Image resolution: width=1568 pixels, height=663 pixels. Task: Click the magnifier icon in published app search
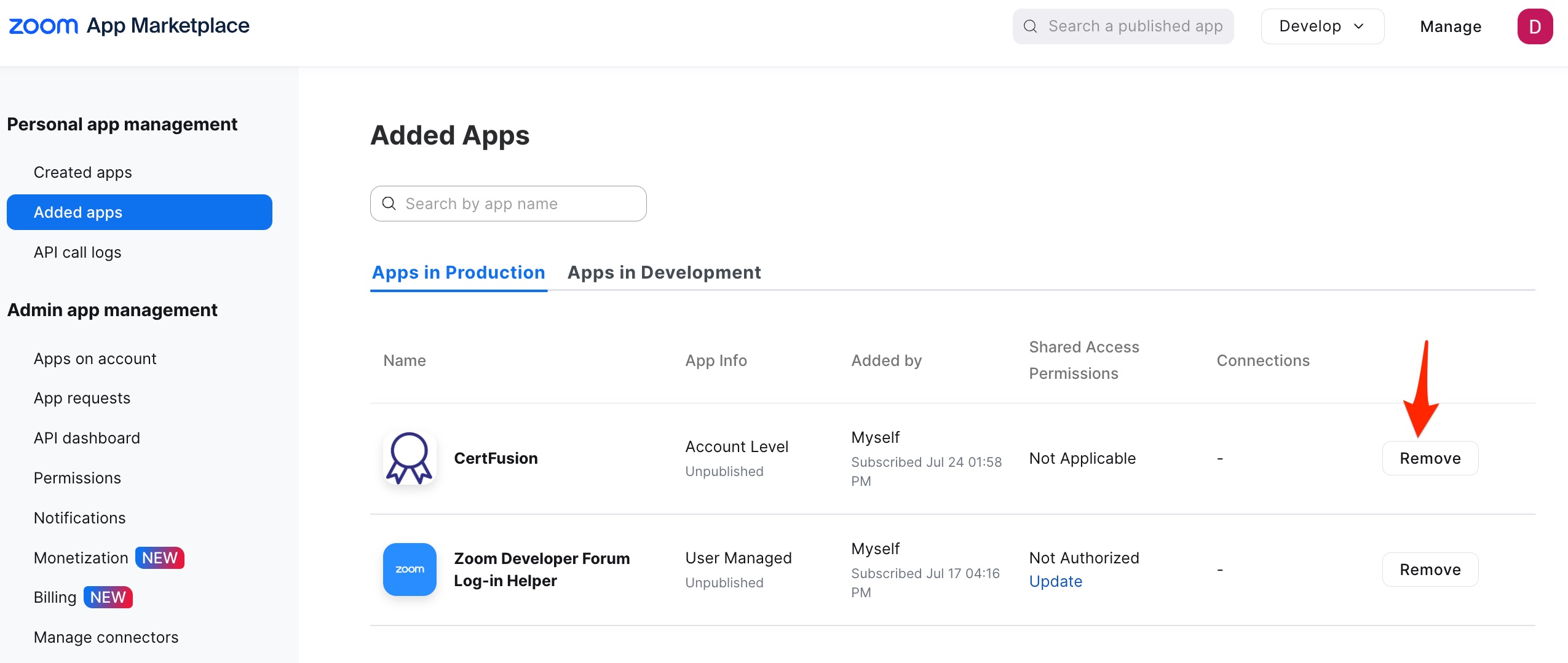1031,26
